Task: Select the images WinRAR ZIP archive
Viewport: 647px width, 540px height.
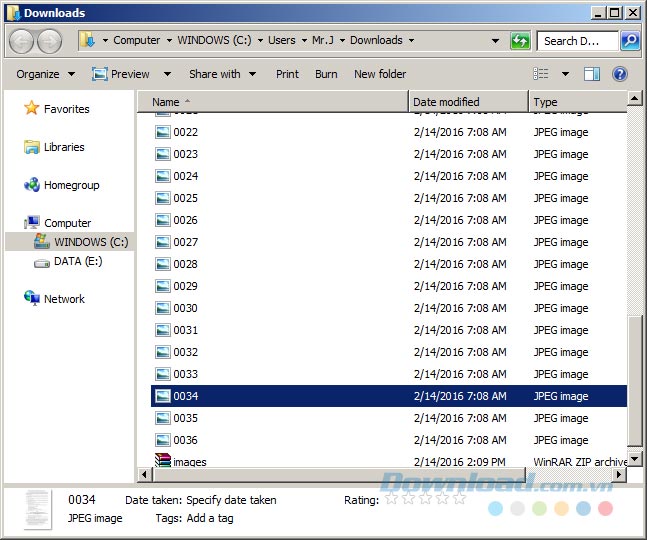Action: pyautogui.click(x=189, y=462)
